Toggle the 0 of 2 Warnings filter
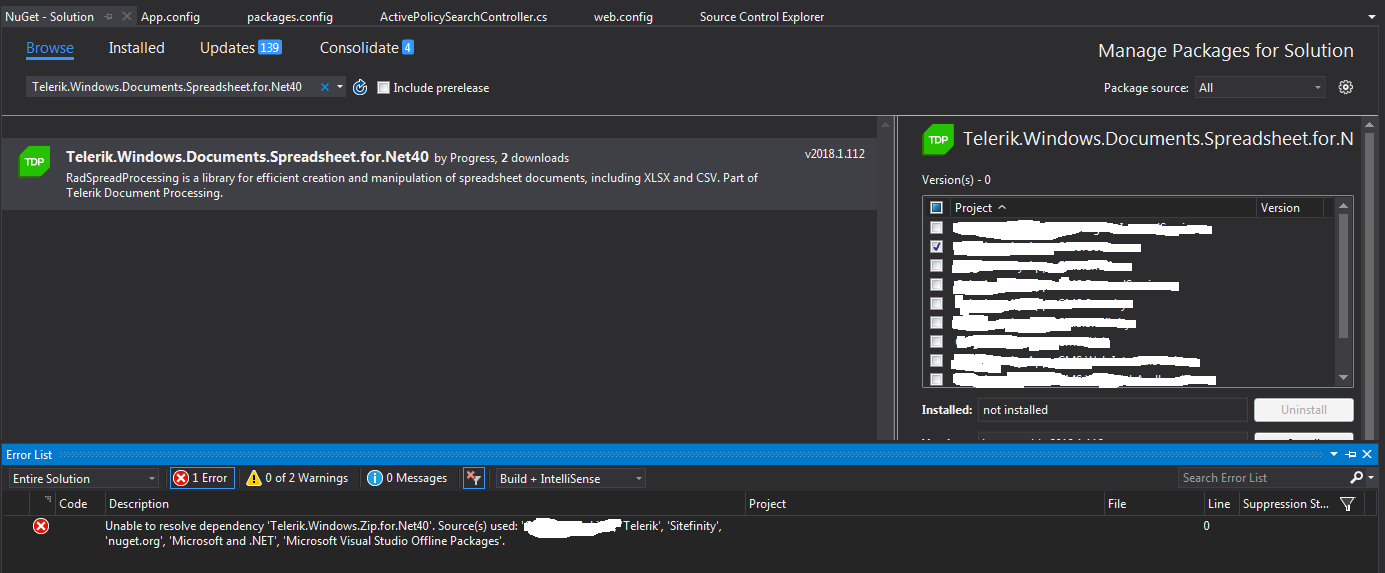Viewport: 1385px width, 573px height. click(x=298, y=478)
